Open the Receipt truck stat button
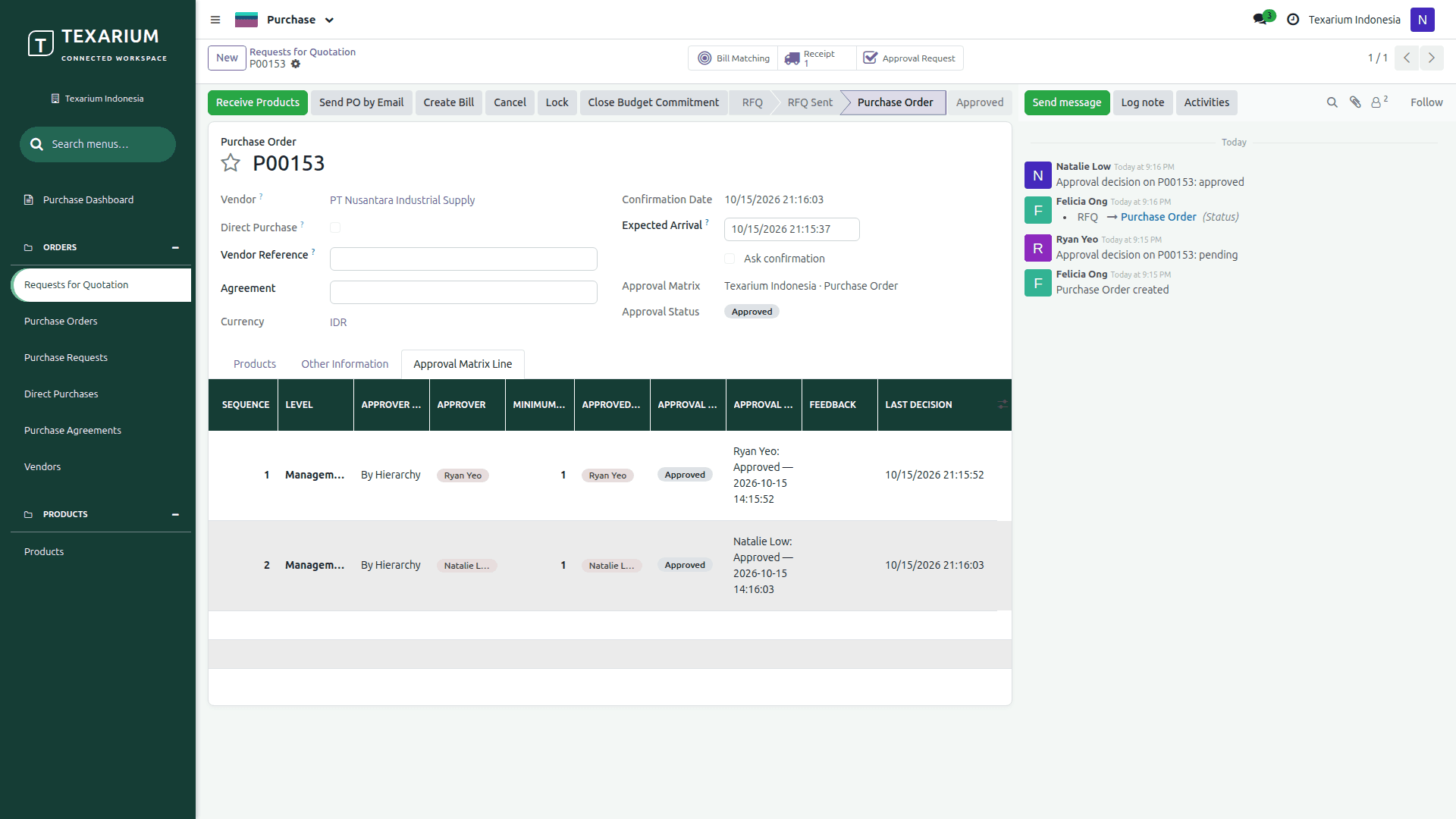 (817, 58)
